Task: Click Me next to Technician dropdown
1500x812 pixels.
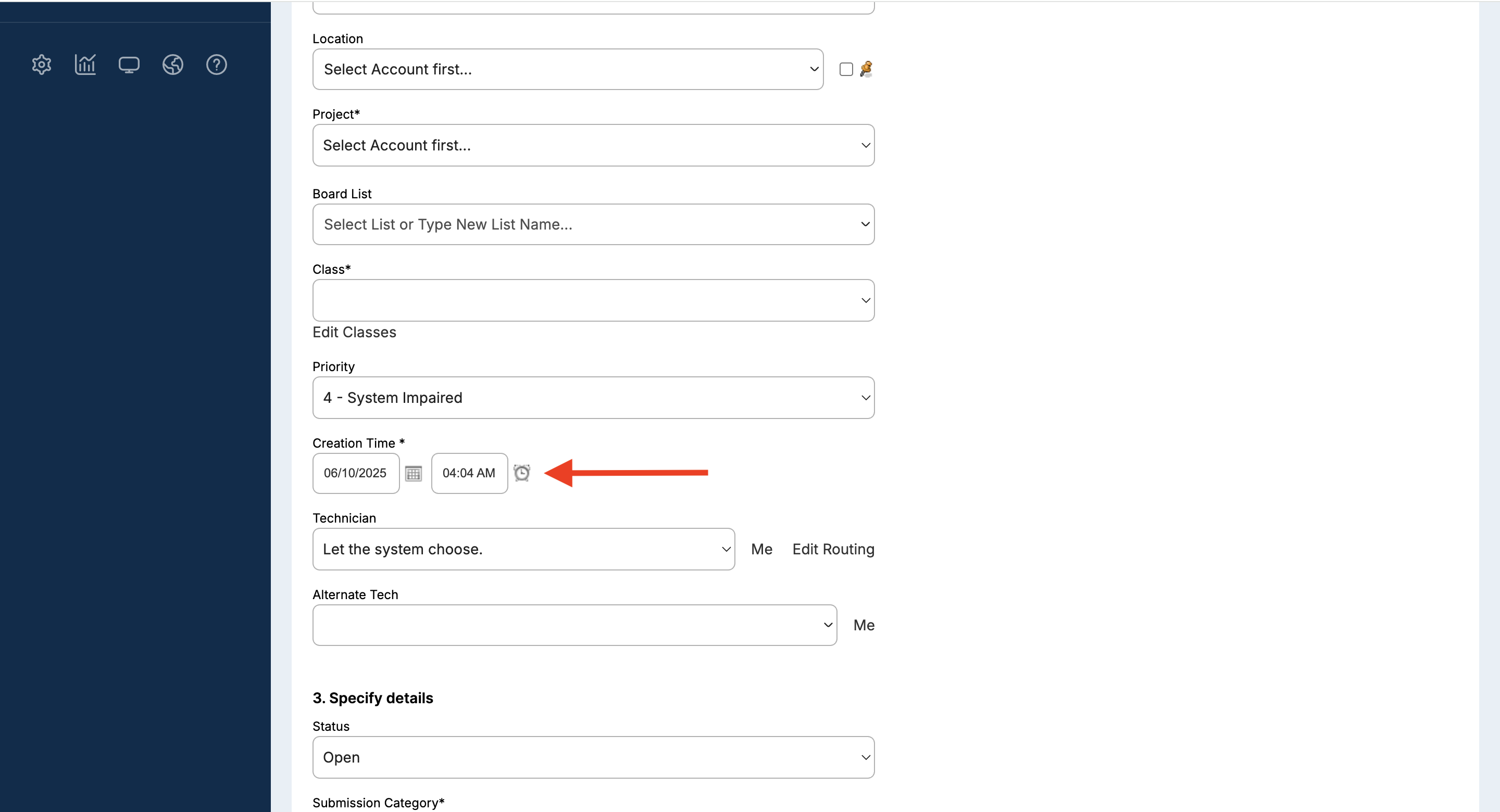Action: point(761,549)
